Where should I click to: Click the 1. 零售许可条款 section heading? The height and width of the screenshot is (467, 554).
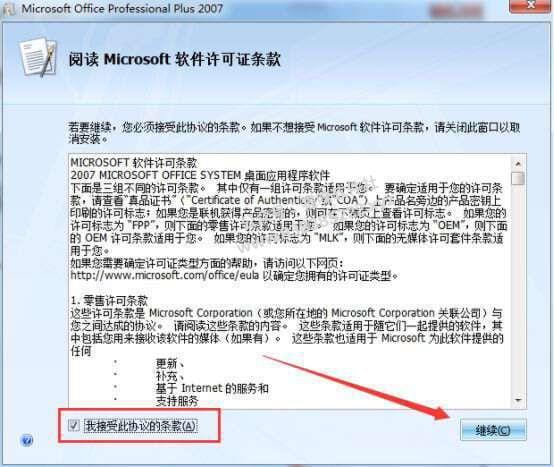[x=109, y=301]
